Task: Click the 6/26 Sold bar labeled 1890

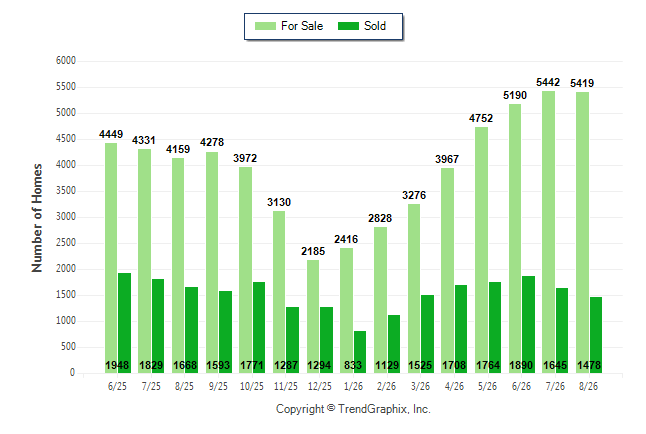Action: pyautogui.click(x=529, y=325)
